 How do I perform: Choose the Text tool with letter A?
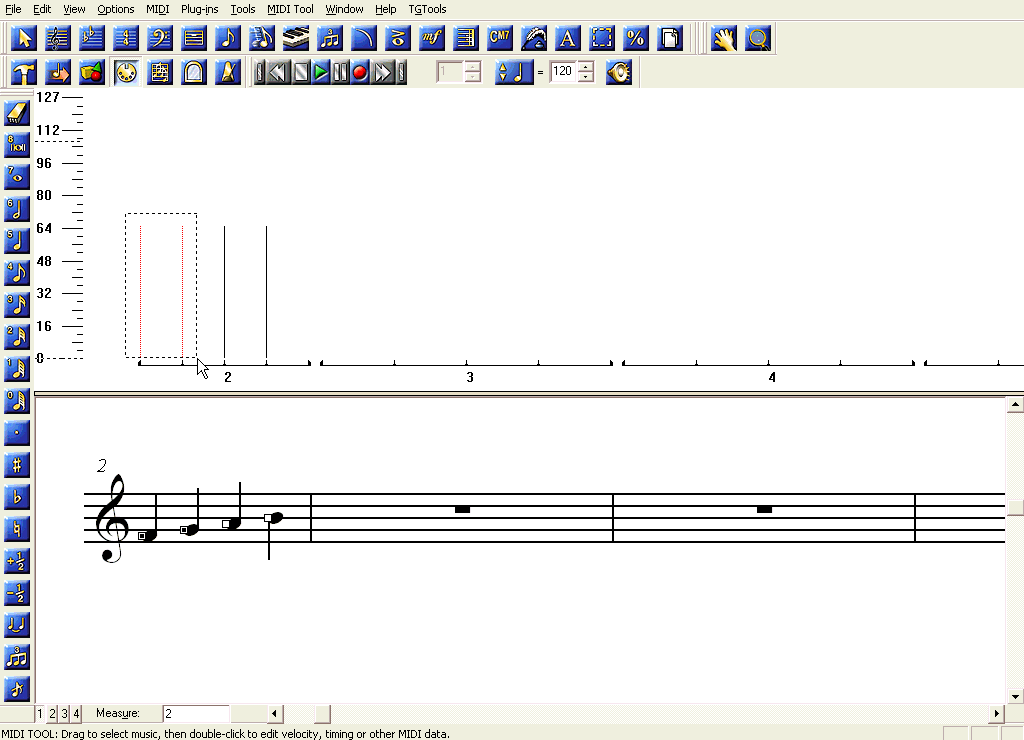point(568,39)
